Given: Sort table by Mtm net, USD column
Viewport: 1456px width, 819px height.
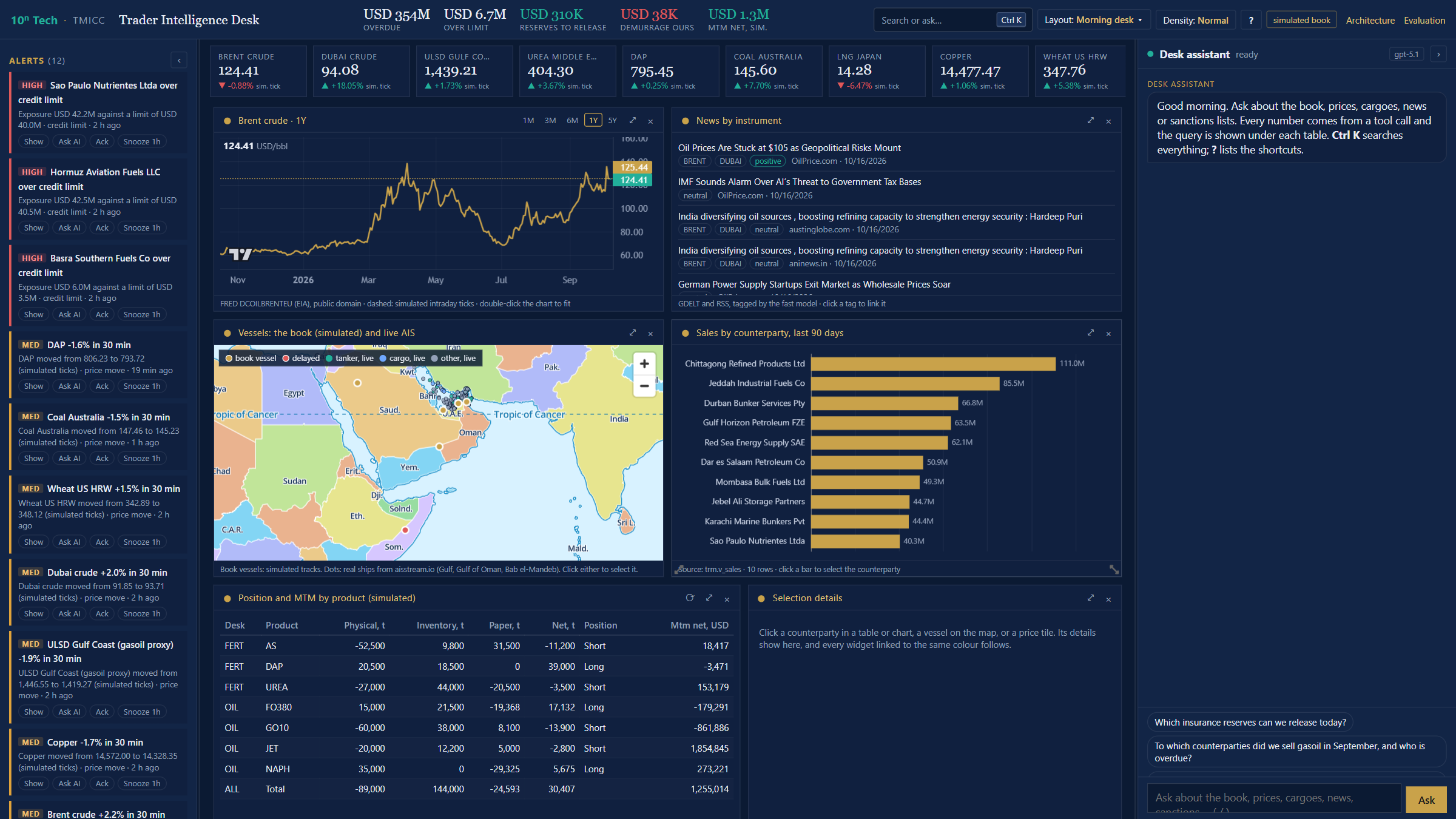Looking at the screenshot, I should [699, 625].
